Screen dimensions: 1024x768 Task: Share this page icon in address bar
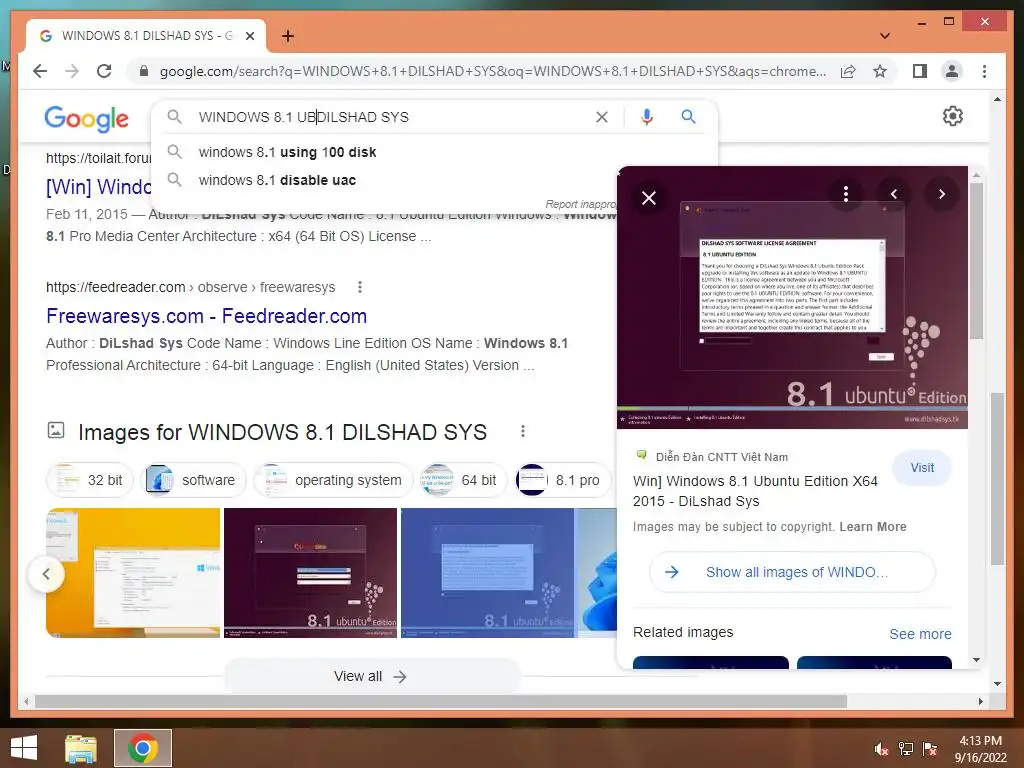(848, 71)
